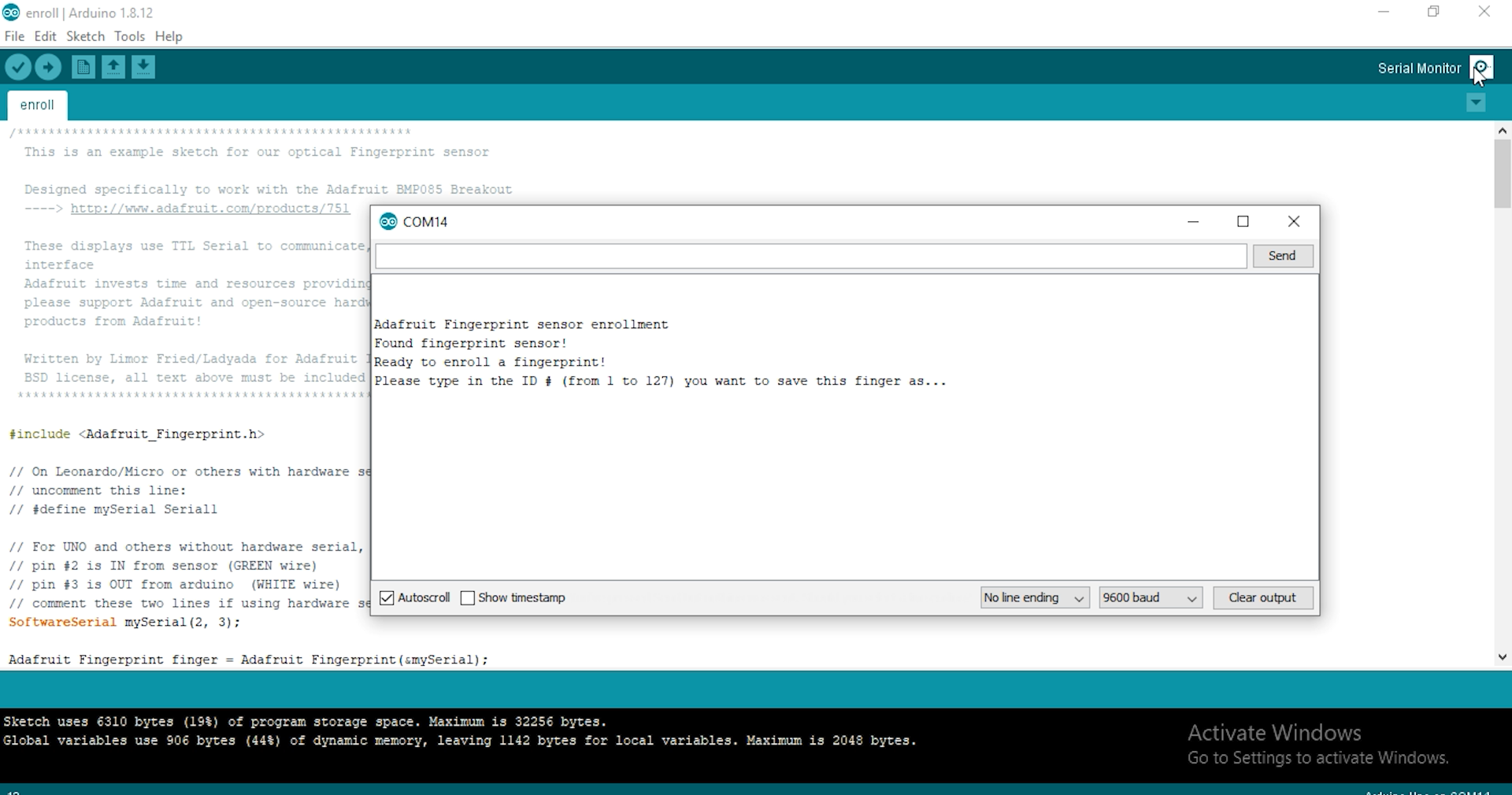This screenshot has height=795, width=1512.
Task: Type in the Serial Monitor input field
Action: click(810, 256)
